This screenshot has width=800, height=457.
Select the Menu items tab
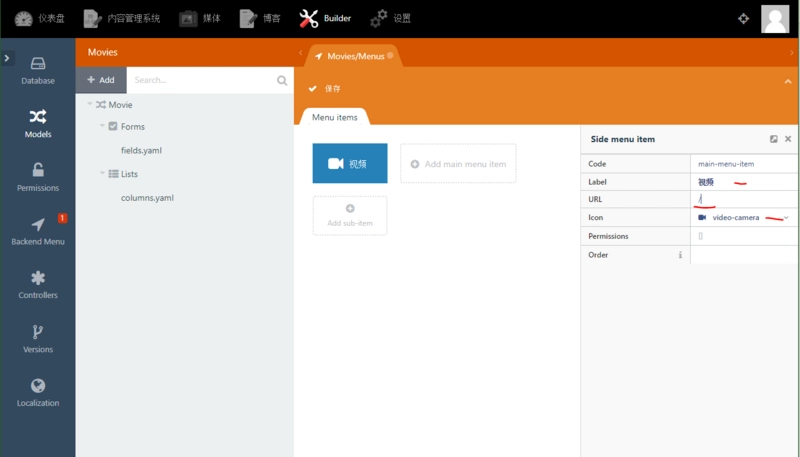point(335,117)
